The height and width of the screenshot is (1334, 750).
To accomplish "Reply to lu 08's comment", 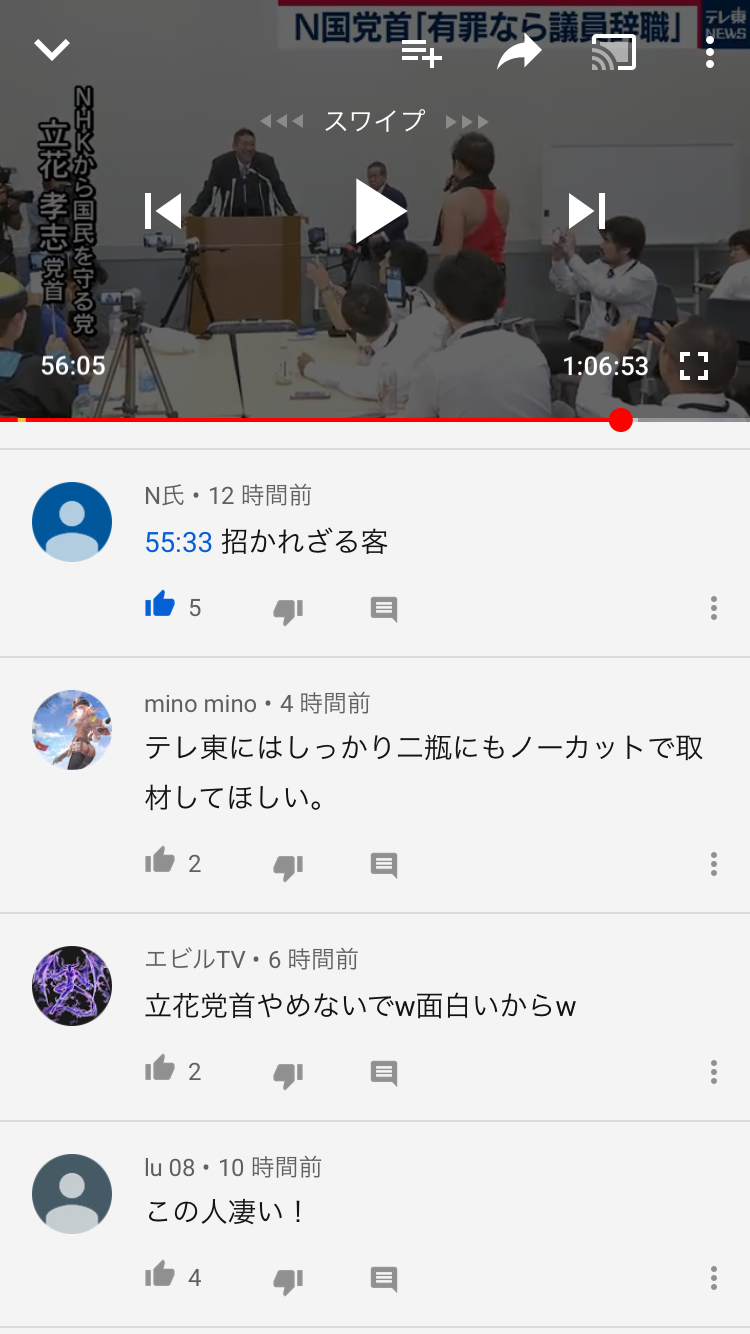I will [384, 1279].
